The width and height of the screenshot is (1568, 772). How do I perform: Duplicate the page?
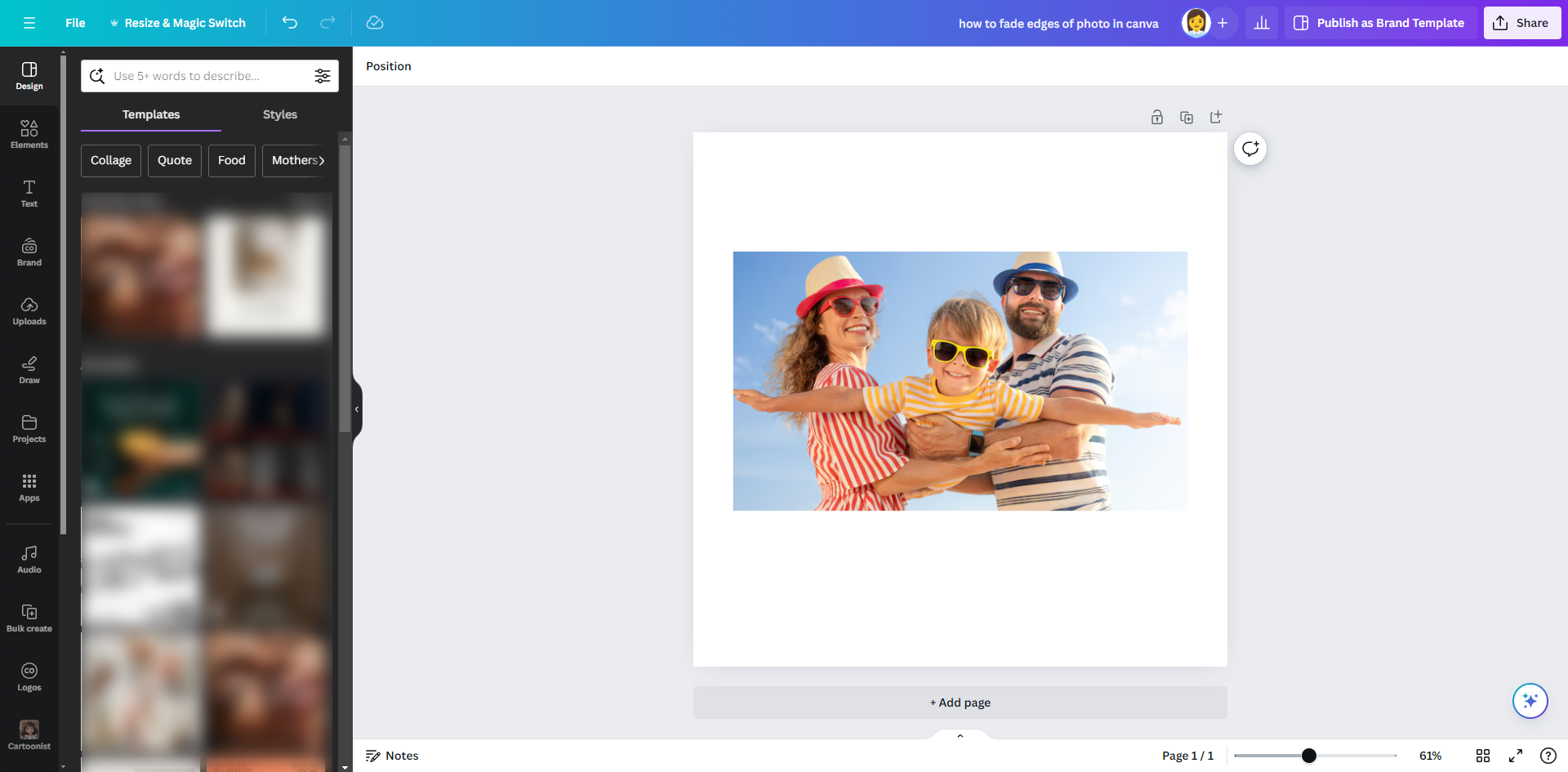[x=1187, y=118]
